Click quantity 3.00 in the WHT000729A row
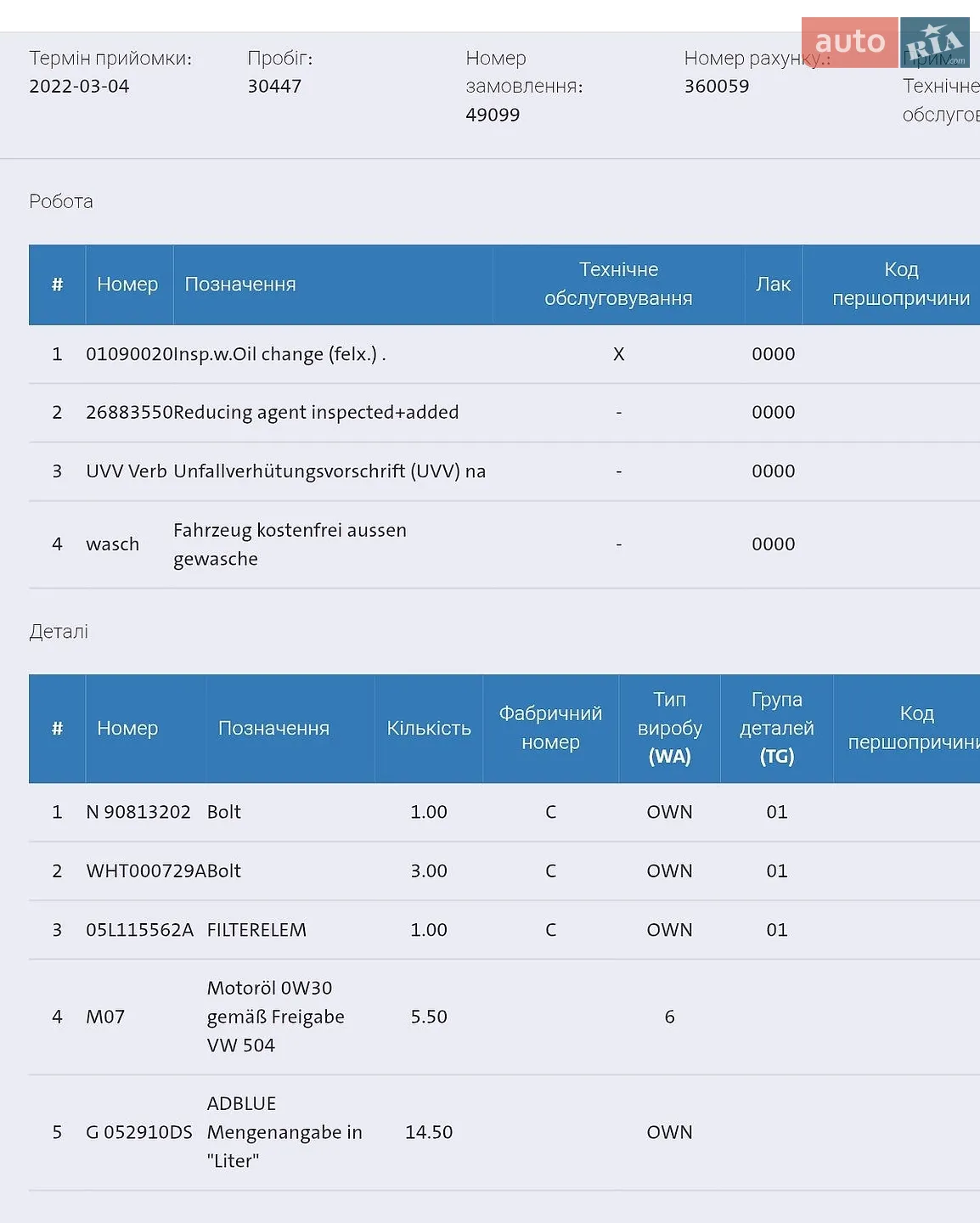This screenshot has height=1223, width=980. pos(429,871)
